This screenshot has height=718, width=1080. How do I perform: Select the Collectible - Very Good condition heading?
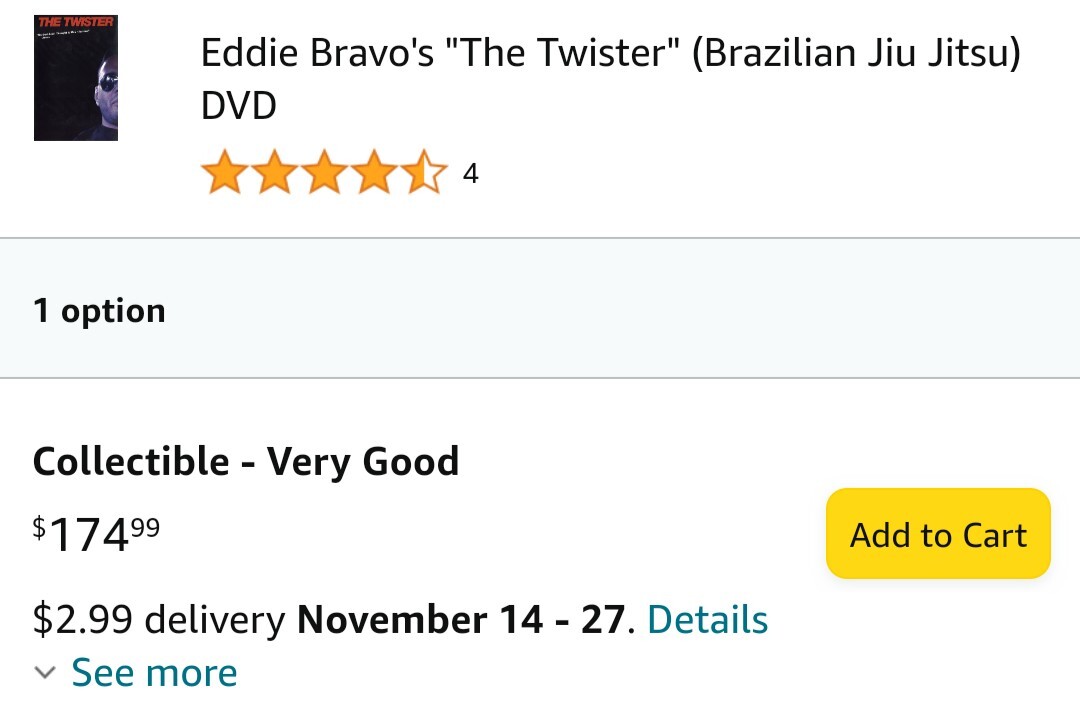[246, 461]
